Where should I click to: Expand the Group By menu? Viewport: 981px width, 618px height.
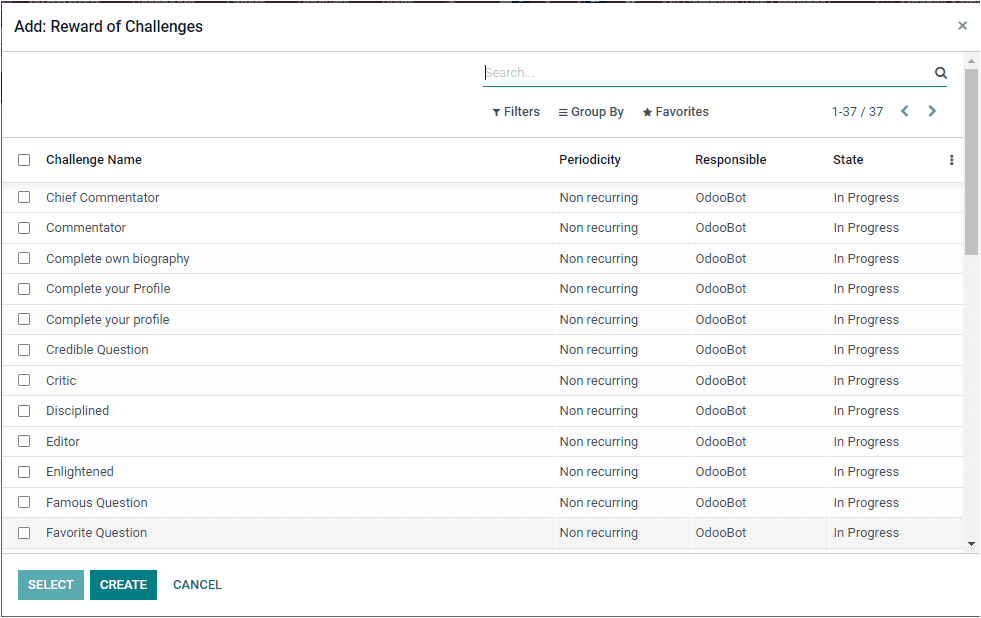[590, 112]
